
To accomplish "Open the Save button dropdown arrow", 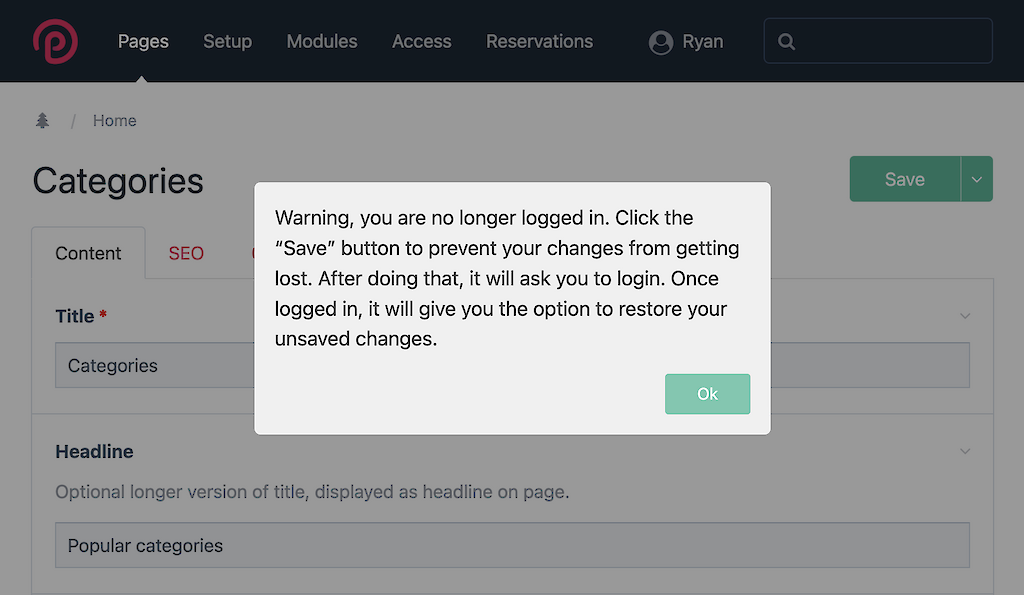I will pos(976,179).
